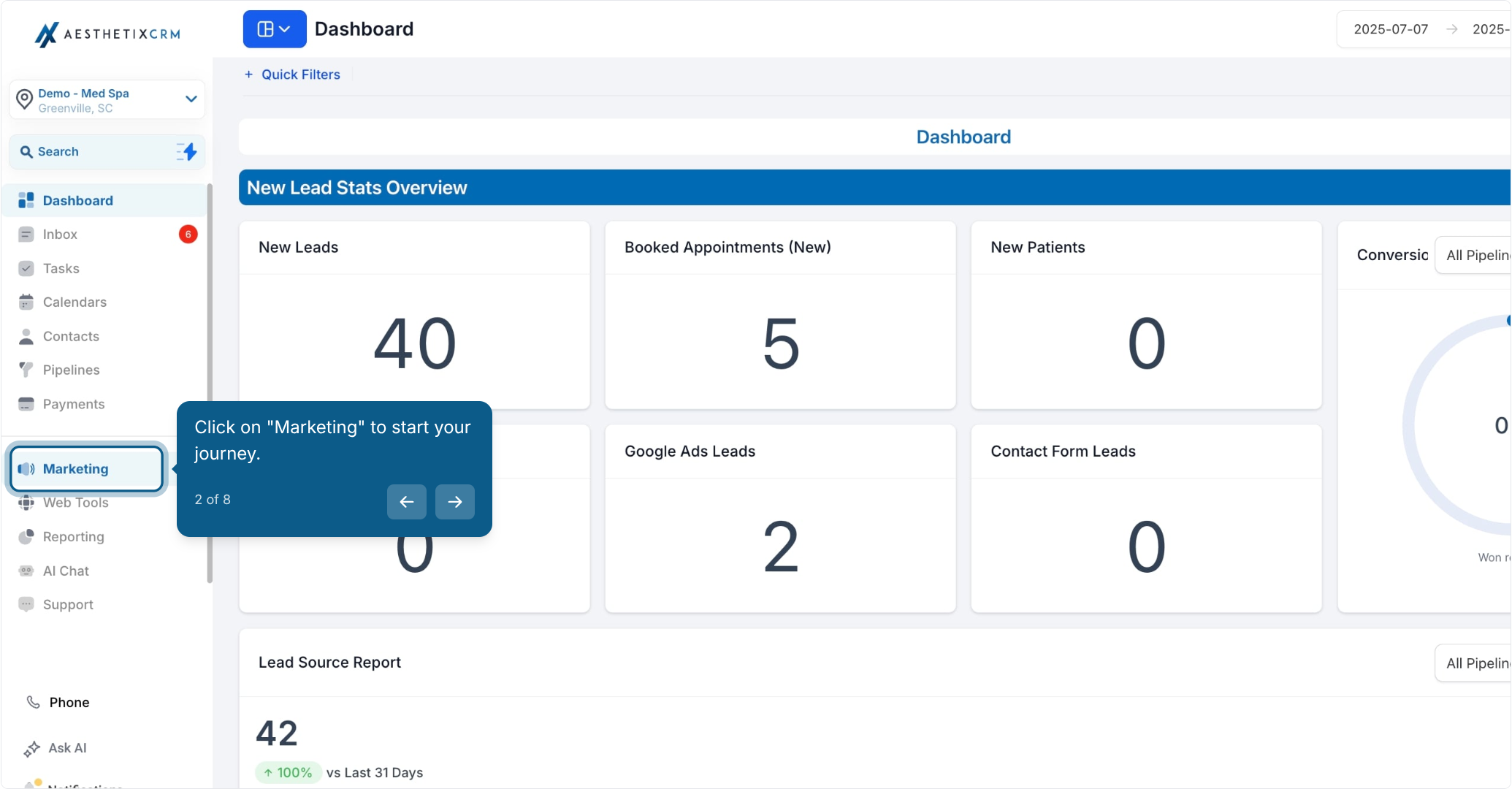Click the New Lead Stats Overview header
The height and width of the screenshot is (789, 1512).
tap(875, 188)
